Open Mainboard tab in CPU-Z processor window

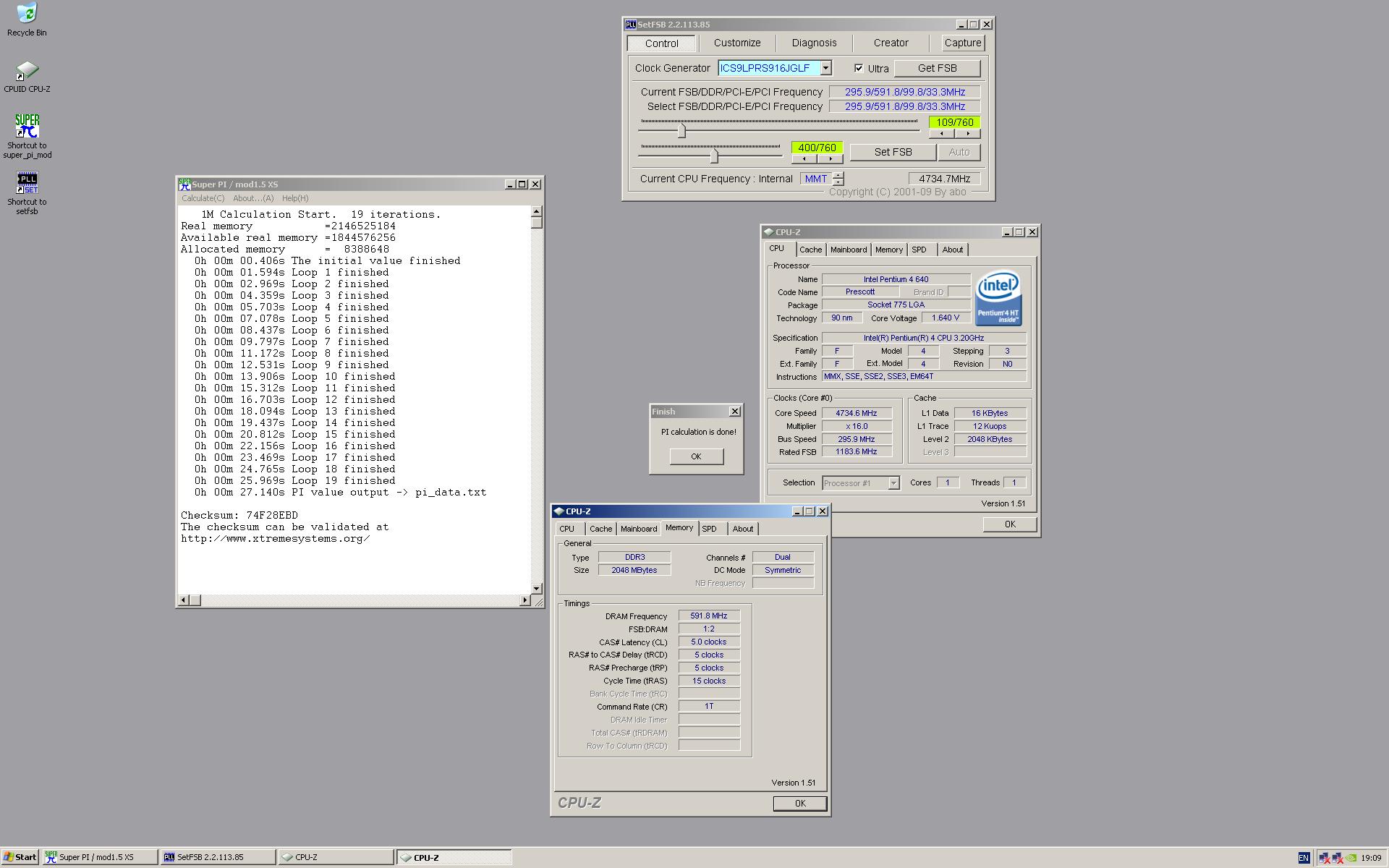(x=849, y=250)
